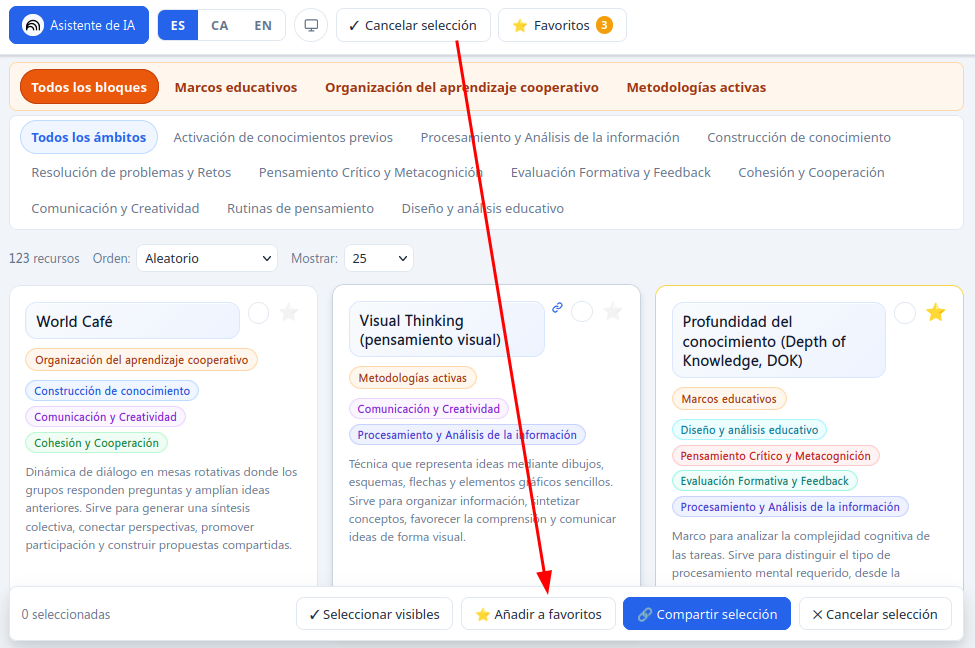
Task: Select the World Café card checkbox circle
Action: click(x=259, y=313)
